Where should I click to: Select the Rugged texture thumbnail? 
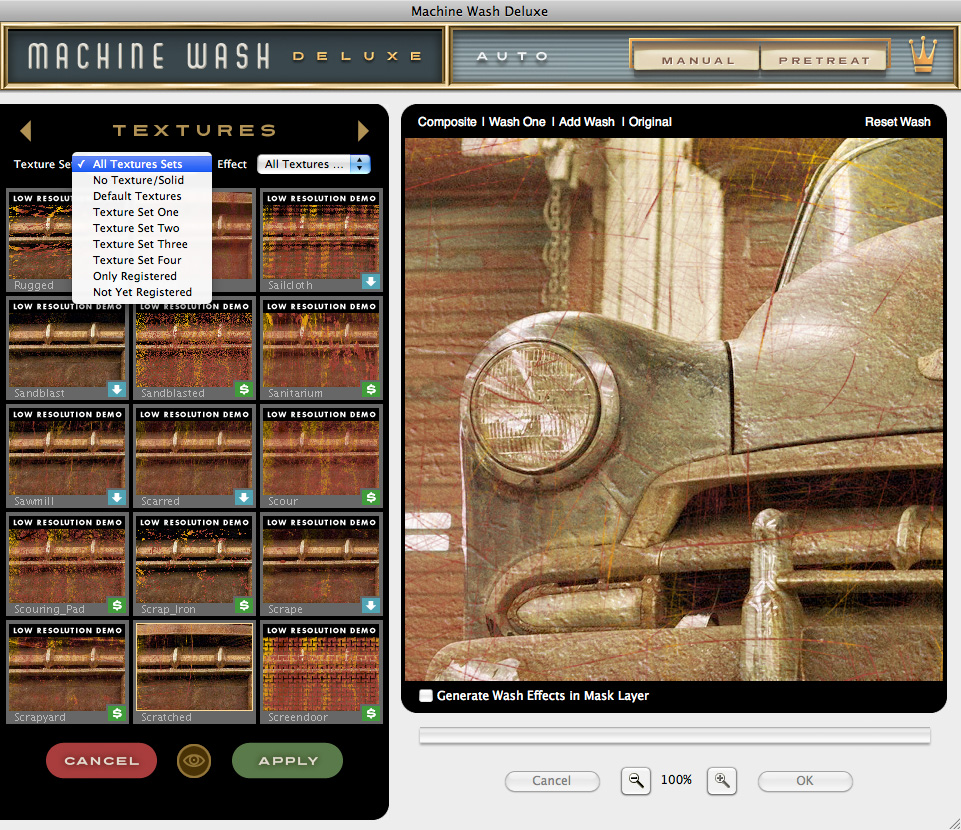[x=40, y=240]
